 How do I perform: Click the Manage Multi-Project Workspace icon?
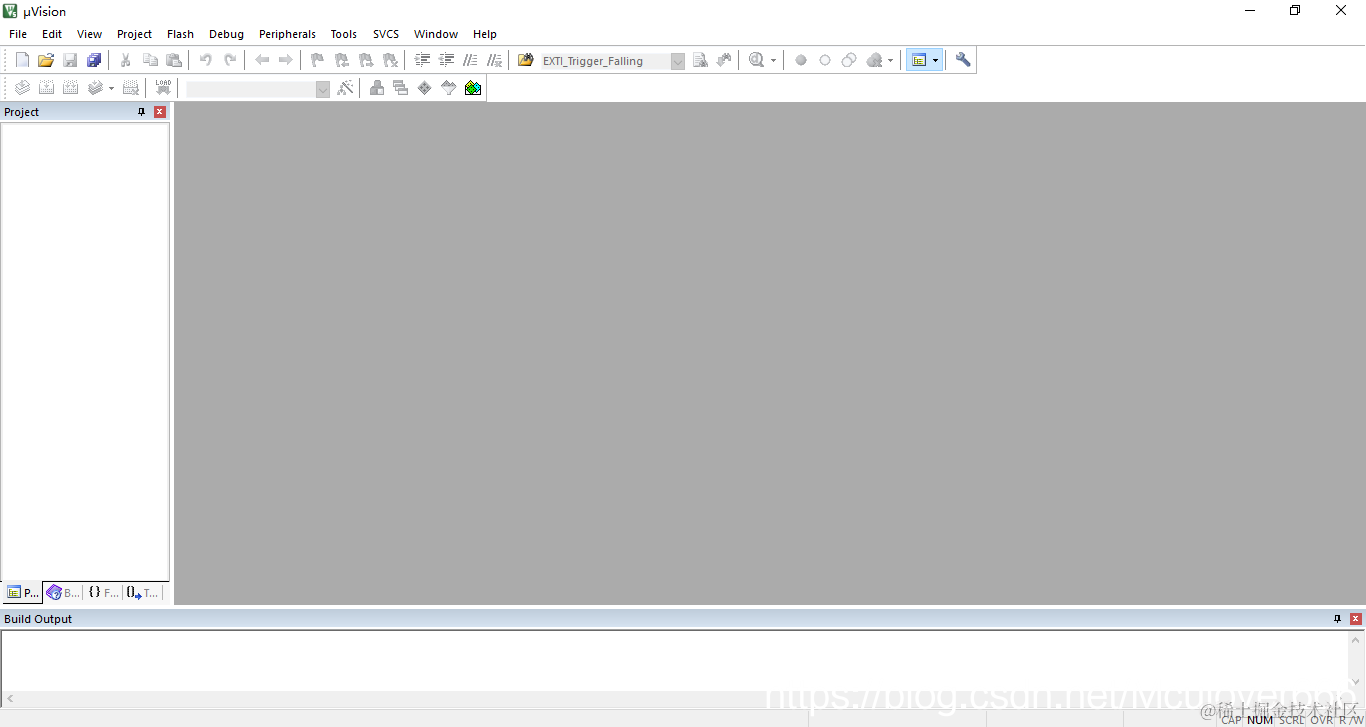[x=401, y=88]
